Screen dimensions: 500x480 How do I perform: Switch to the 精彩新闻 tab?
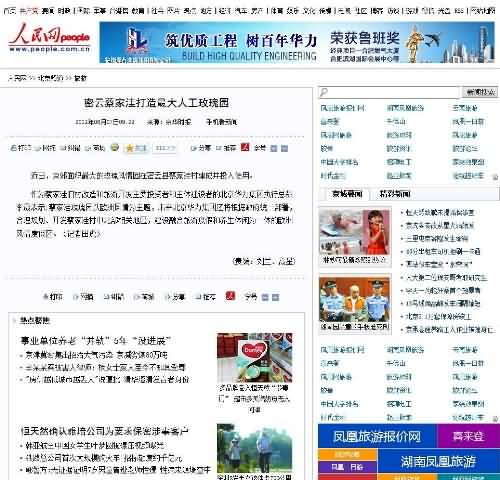coord(395,194)
